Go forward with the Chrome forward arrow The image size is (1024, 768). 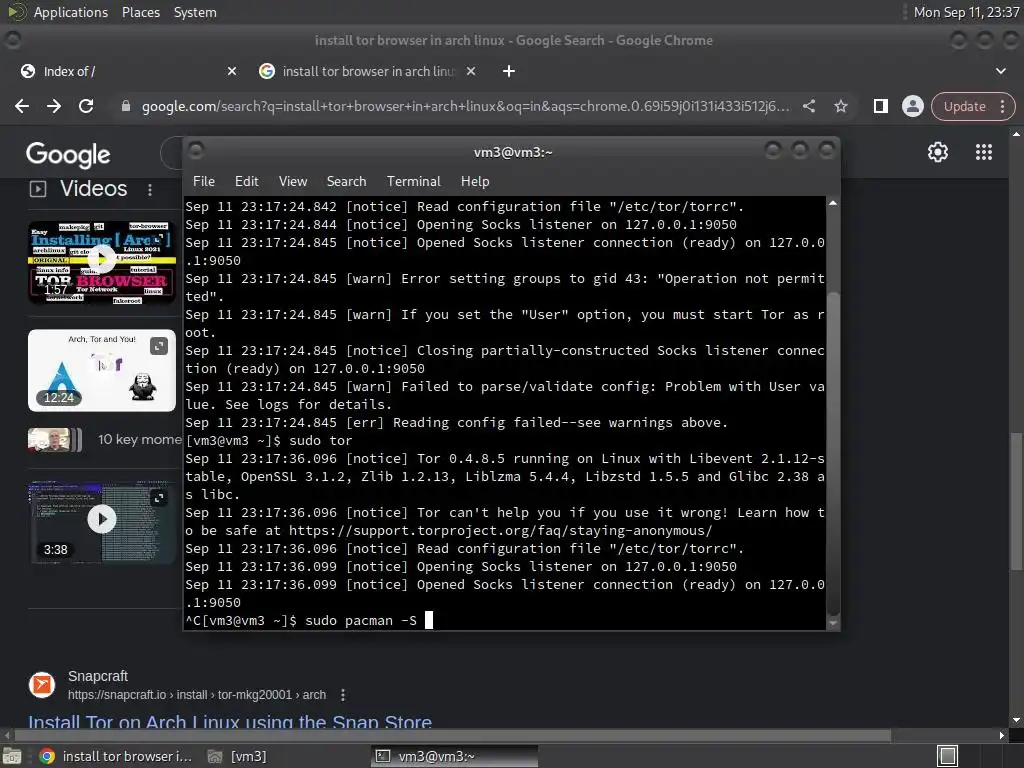(x=54, y=106)
